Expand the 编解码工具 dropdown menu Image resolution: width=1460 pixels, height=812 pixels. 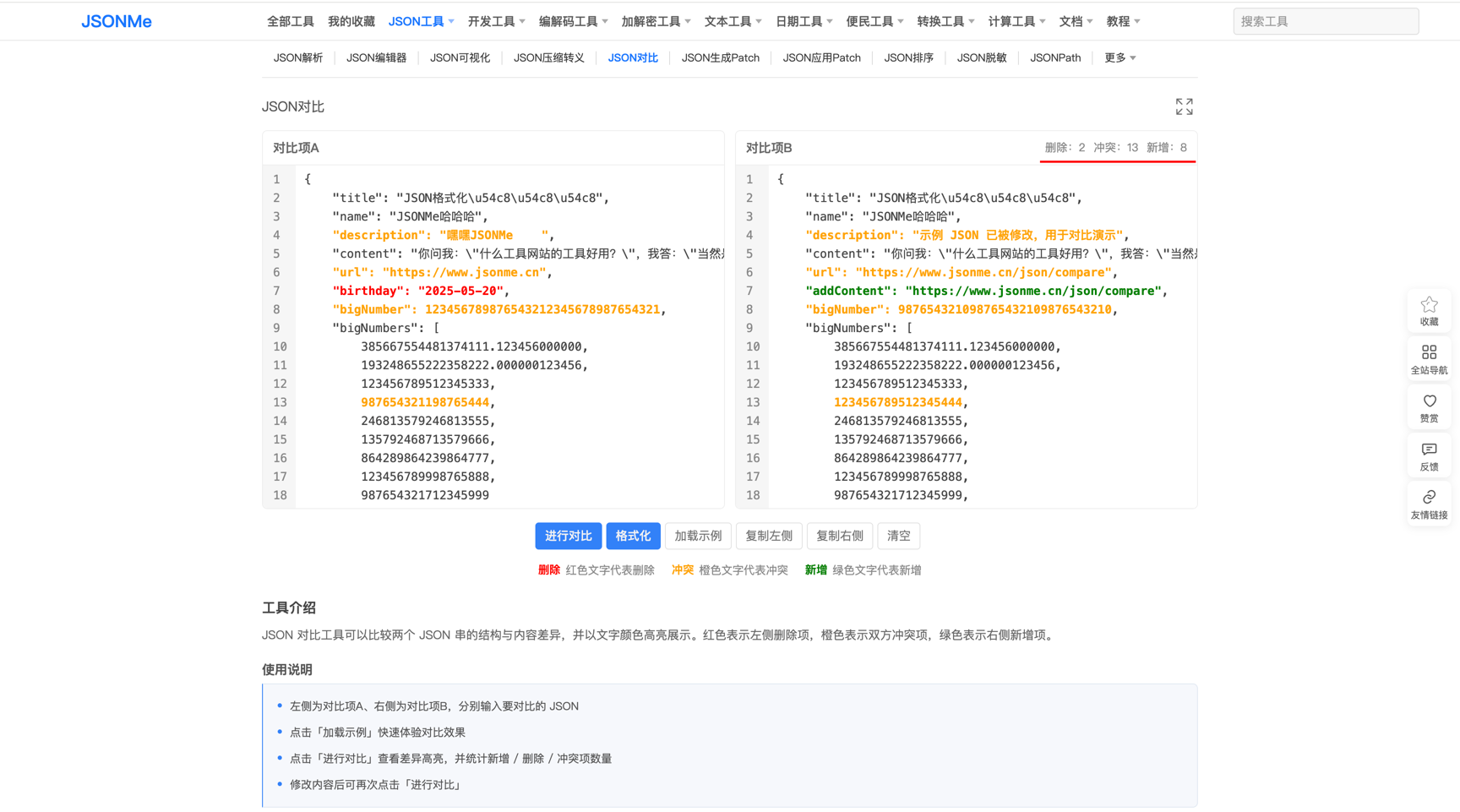(573, 21)
